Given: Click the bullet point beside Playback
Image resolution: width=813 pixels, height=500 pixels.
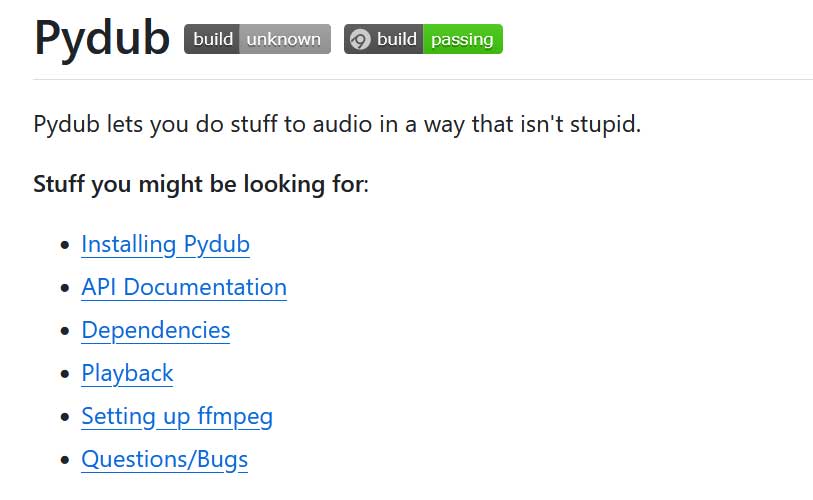Looking at the screenshot, I should (x=65, y=374).
